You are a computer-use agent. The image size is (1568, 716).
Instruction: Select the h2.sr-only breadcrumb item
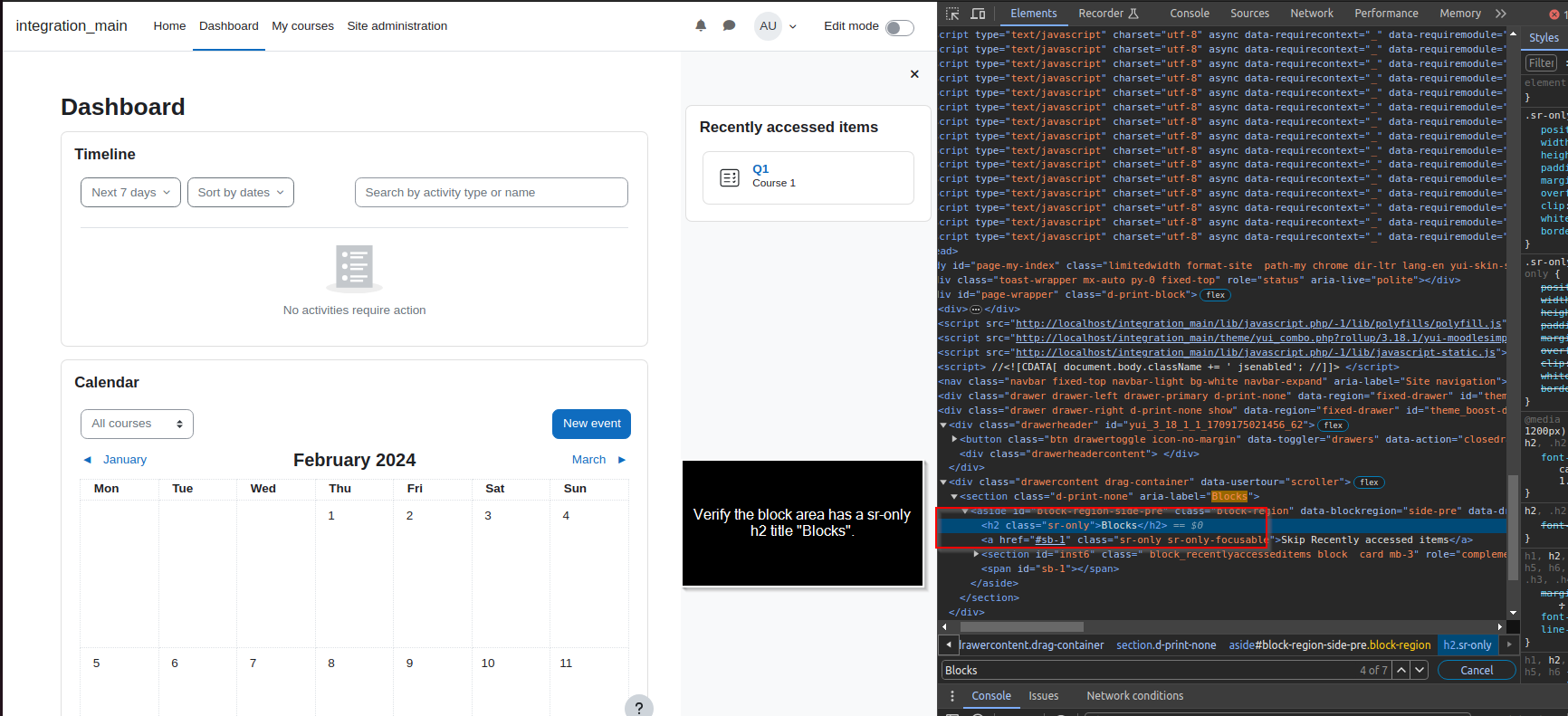click(1467, 645)
